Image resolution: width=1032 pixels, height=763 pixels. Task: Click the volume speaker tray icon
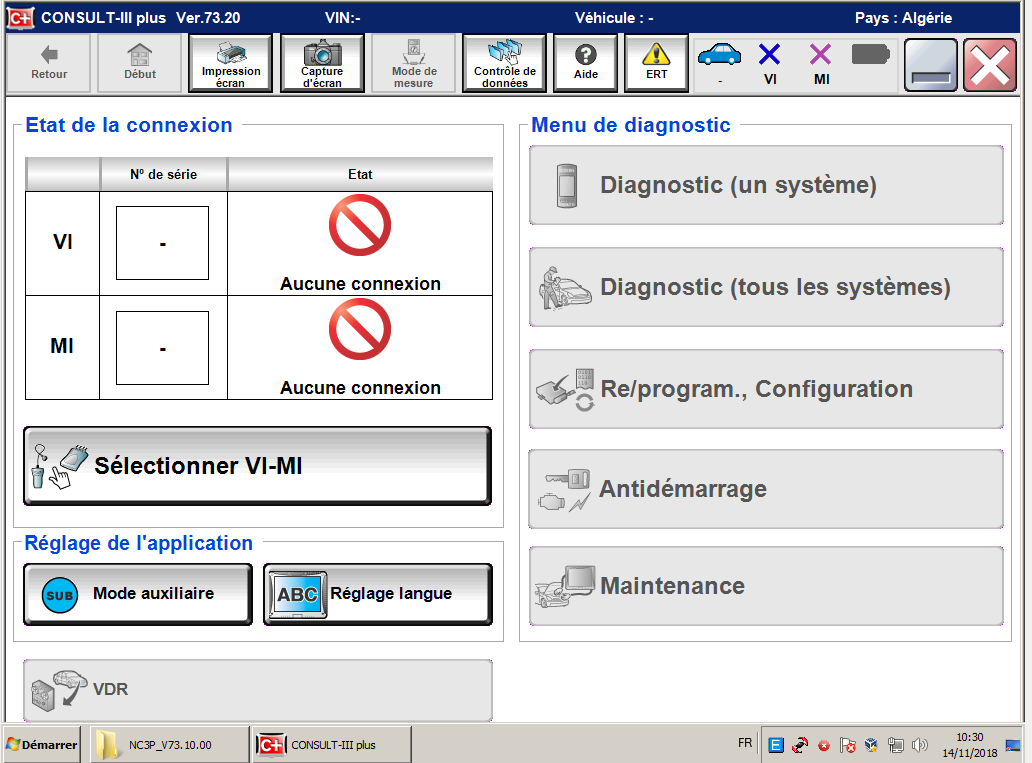(919, 745)
